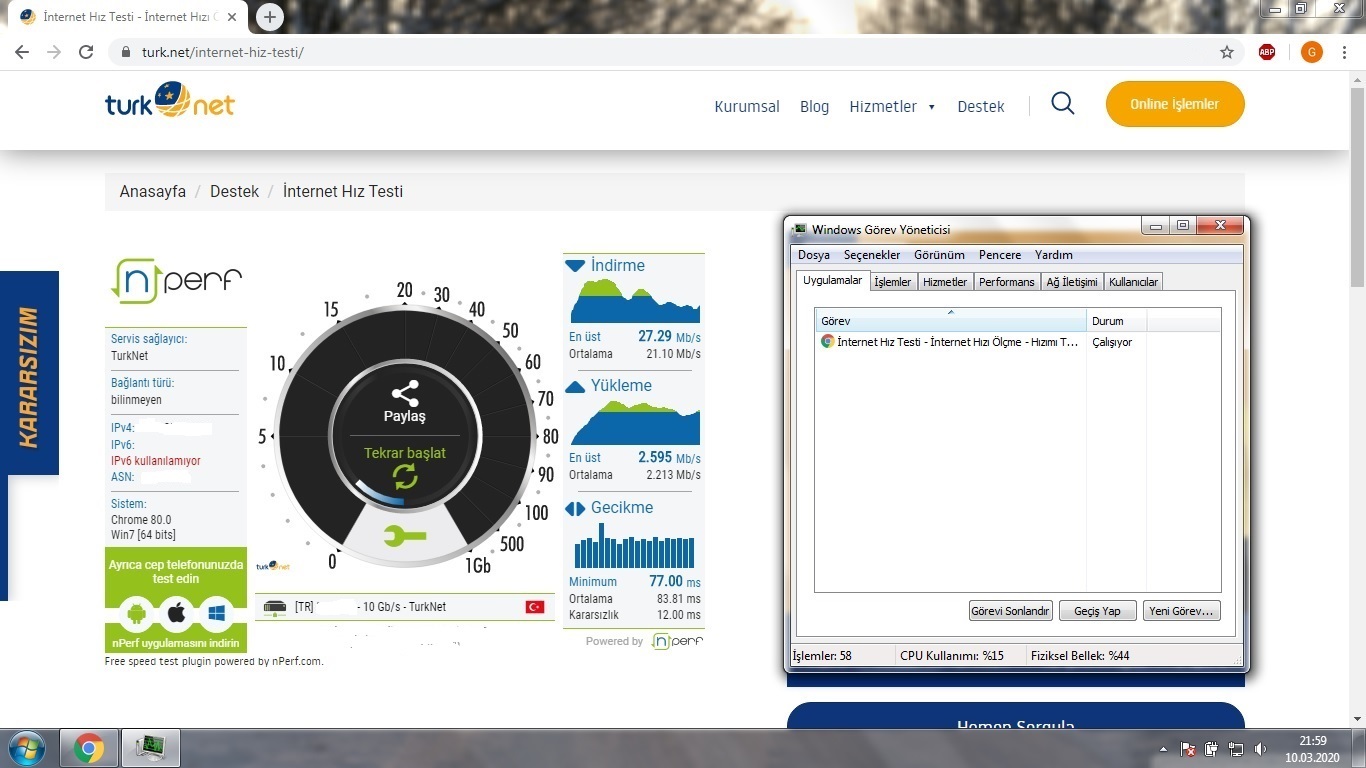Open the green wrench settings icon

click(x=405, y=537)
